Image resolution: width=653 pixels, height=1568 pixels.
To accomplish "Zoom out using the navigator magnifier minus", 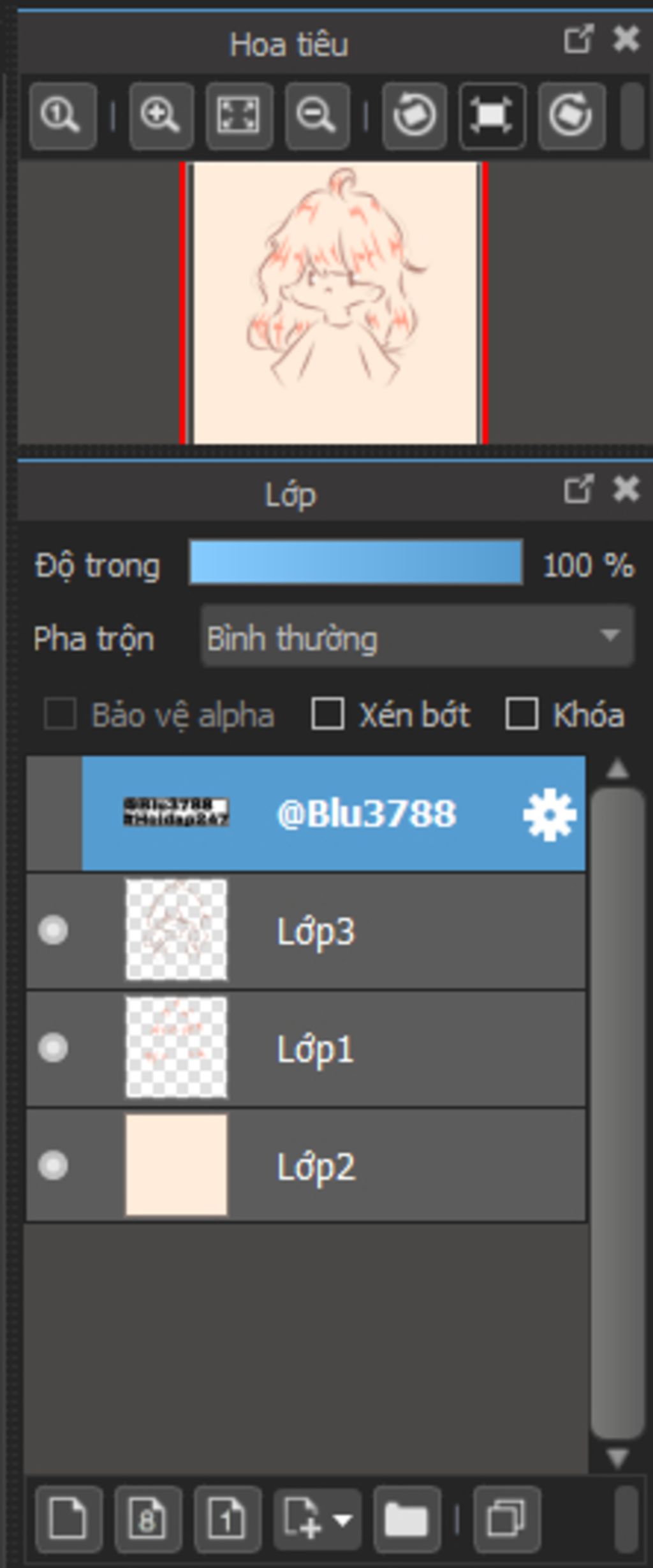I will [x=317, y=116].
